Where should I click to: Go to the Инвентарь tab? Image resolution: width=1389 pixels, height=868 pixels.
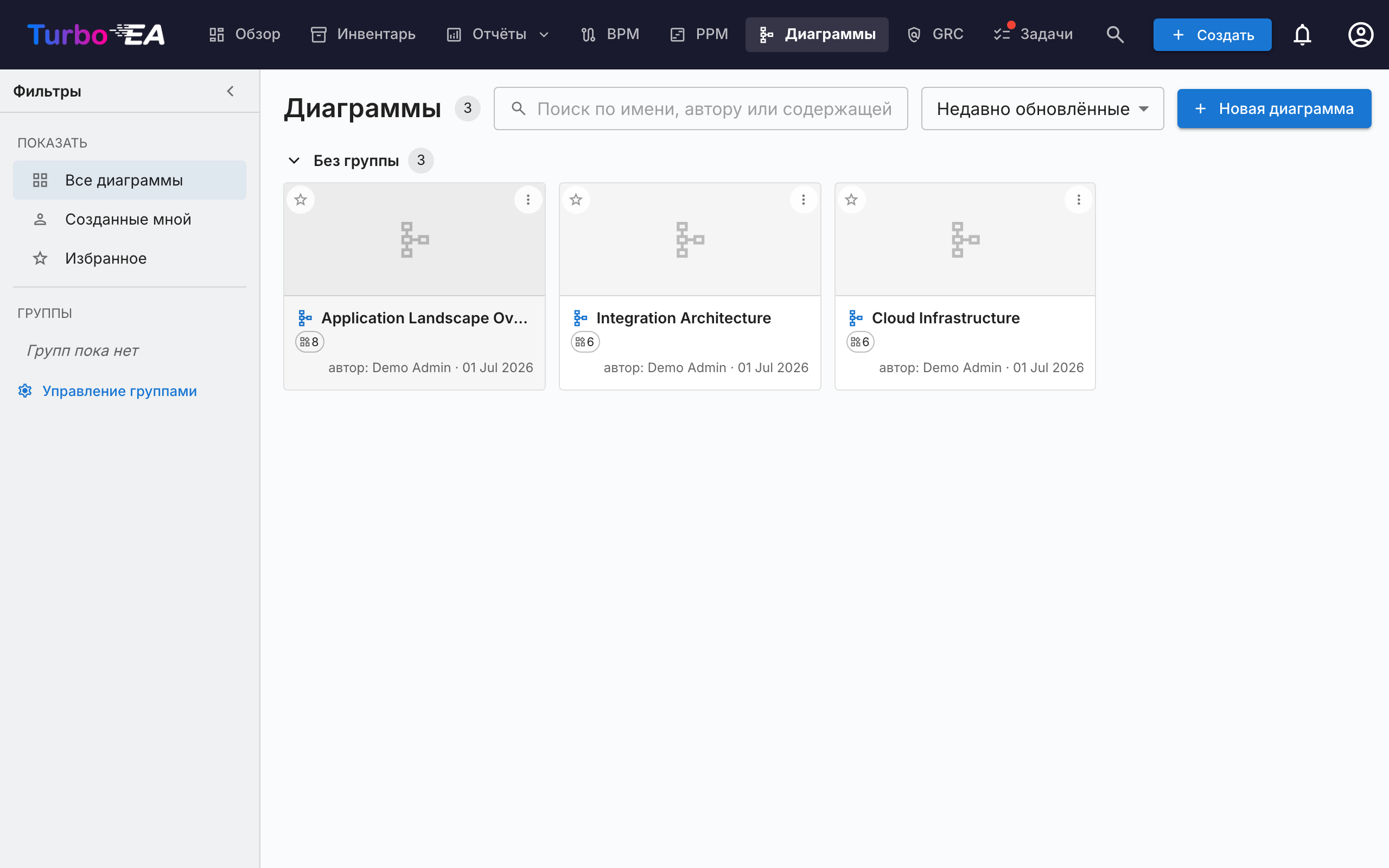(363, 34)
